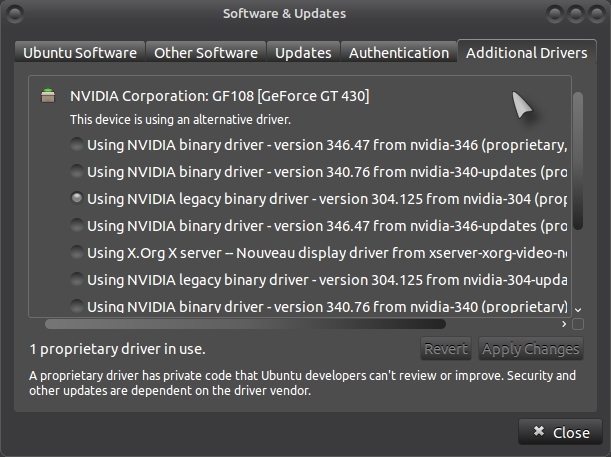Click 'This device is using an alternative driver.' text
The width and height of the screenshot is (611, 457).
(180, 119)
